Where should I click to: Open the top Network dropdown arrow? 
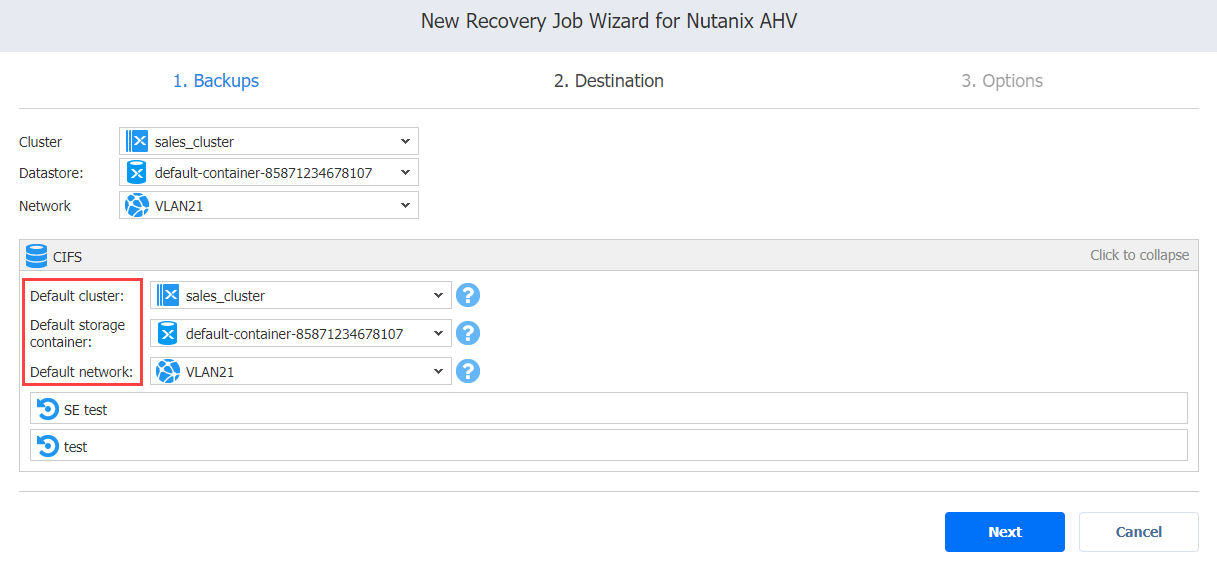(405, 205)
